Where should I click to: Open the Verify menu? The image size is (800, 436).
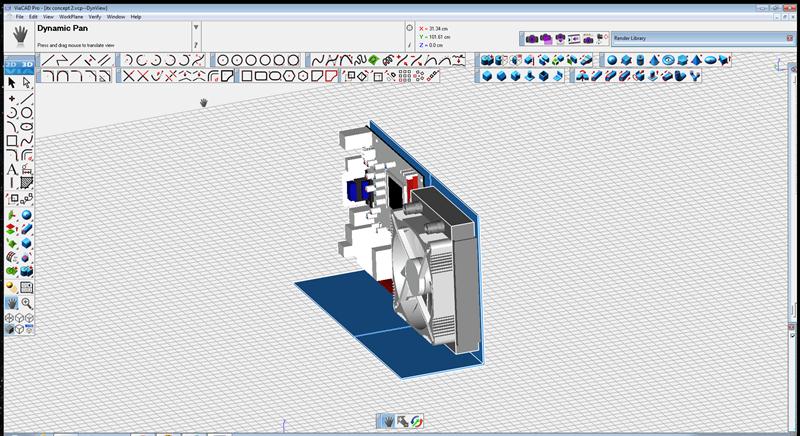coord(95,17)
